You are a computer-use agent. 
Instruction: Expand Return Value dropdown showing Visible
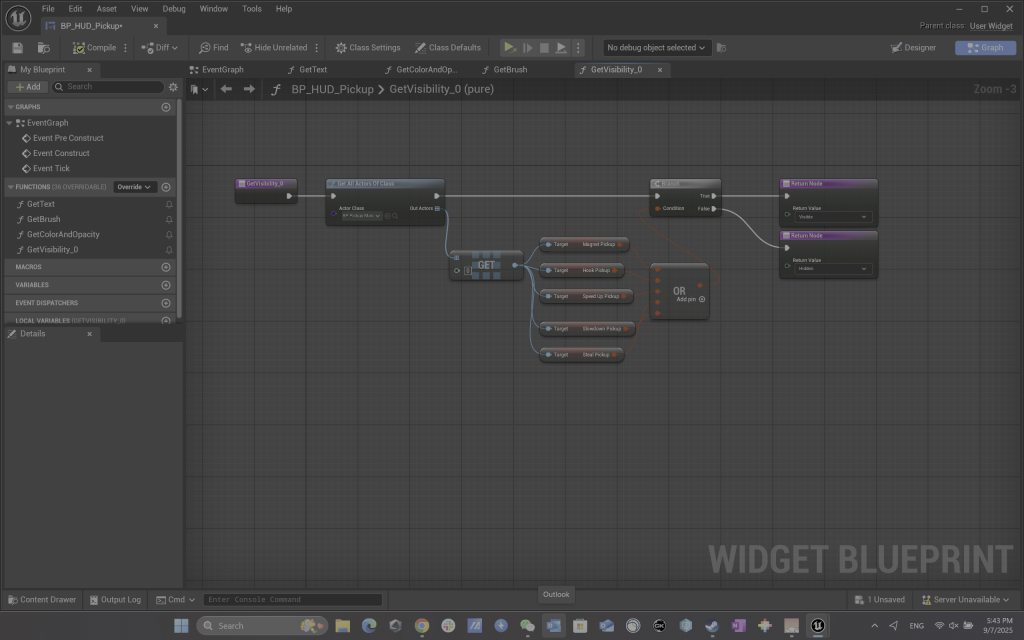tap(833, 217)
